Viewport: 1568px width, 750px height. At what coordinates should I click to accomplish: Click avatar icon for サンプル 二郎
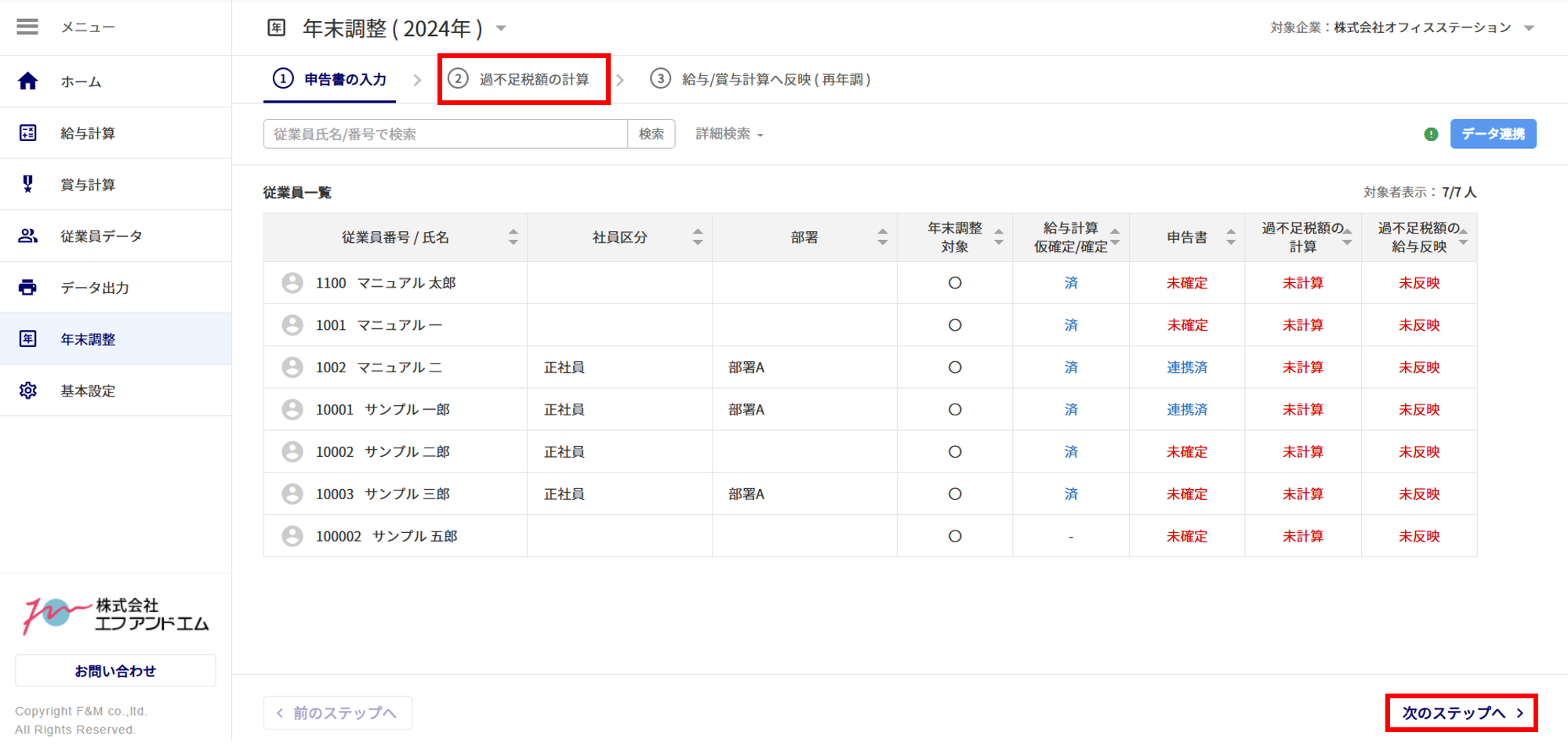coord(292,451)
